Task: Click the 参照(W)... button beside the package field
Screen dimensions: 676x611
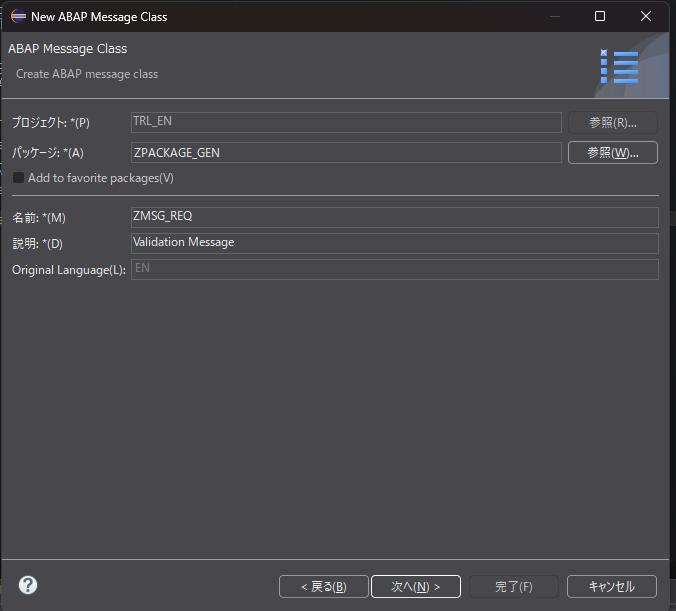Action: coord(612,152)
